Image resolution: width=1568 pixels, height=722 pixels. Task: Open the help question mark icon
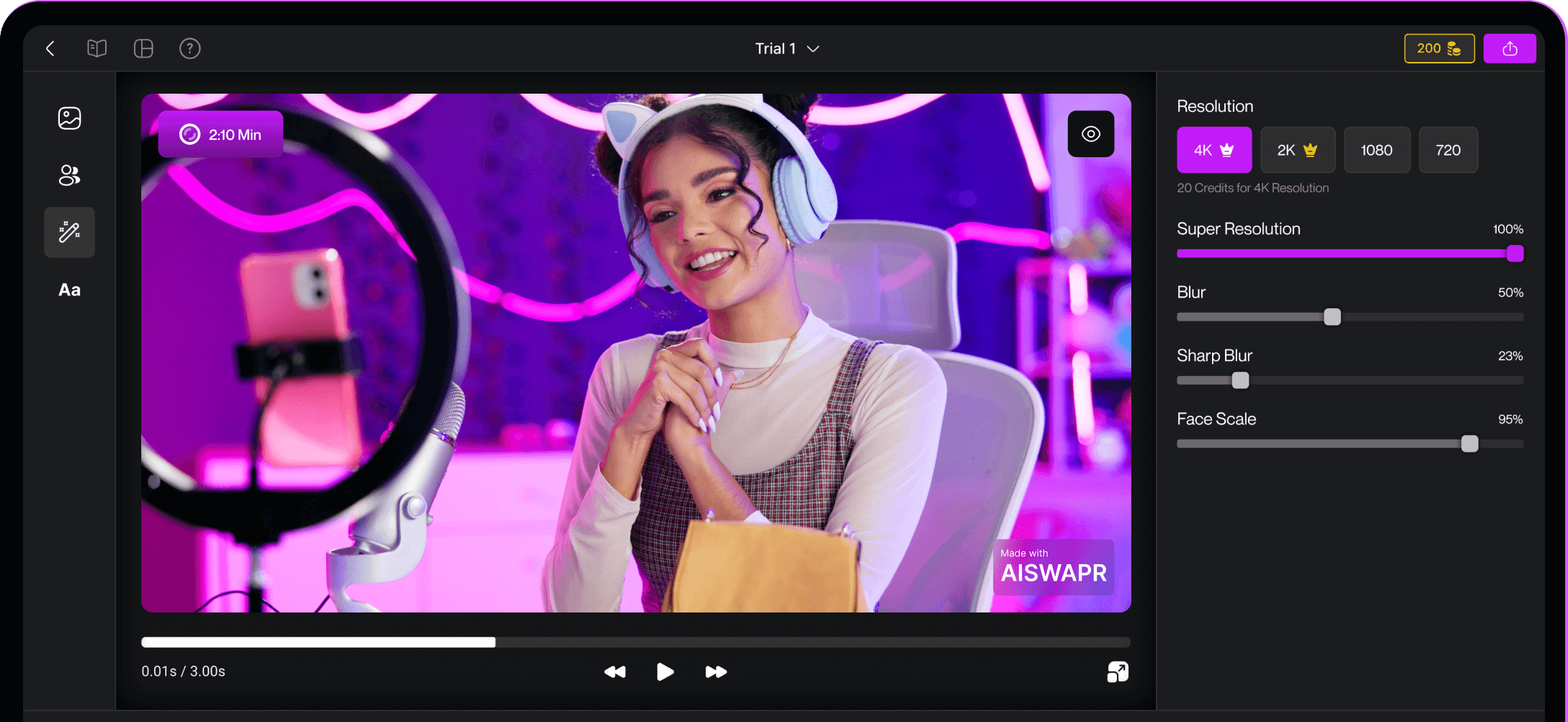190,48
